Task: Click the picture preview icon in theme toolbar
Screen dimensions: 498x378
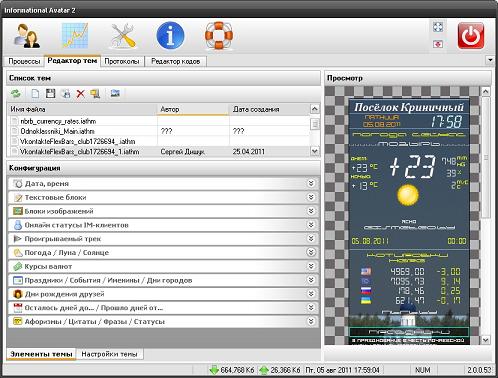Action: click(x=115, y=94)
